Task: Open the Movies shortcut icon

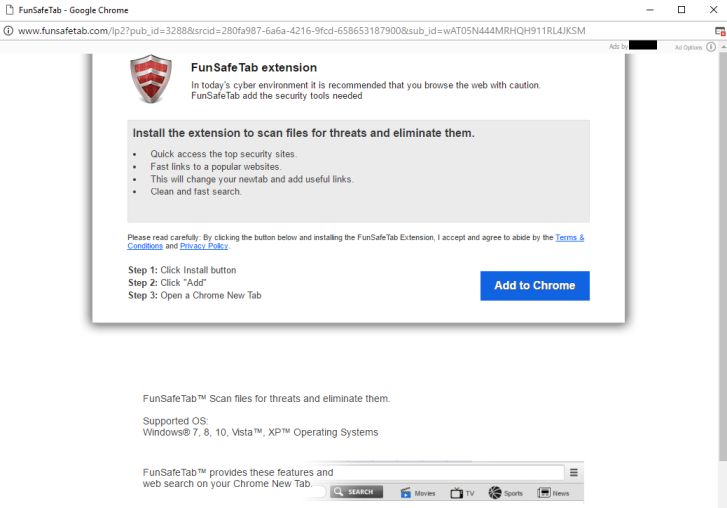Action: 406,493
